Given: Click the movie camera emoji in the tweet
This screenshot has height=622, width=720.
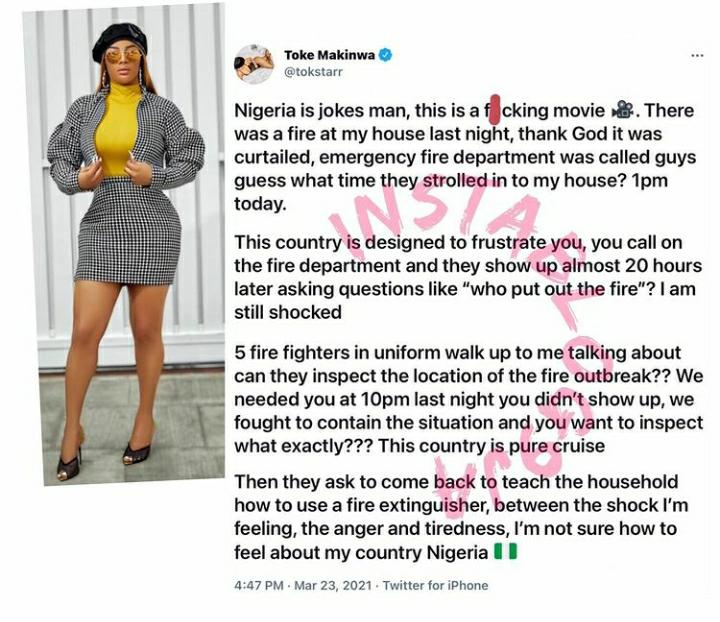Looking at the screenshot, I should click(x=622, y=110).
